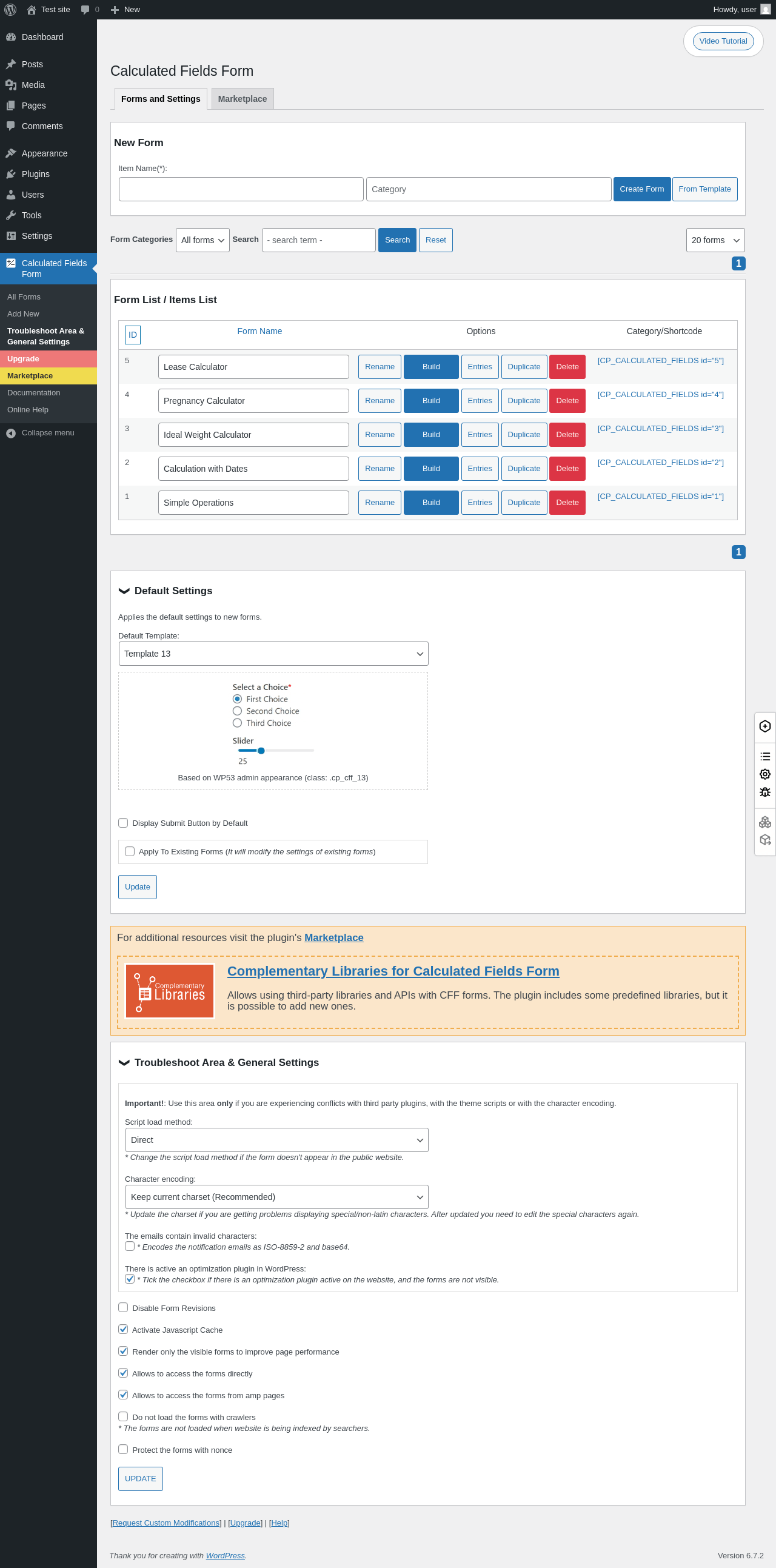776x1568 pixels.
Task: Open the Default Template dropdown
Action: (x=273, y=654)
